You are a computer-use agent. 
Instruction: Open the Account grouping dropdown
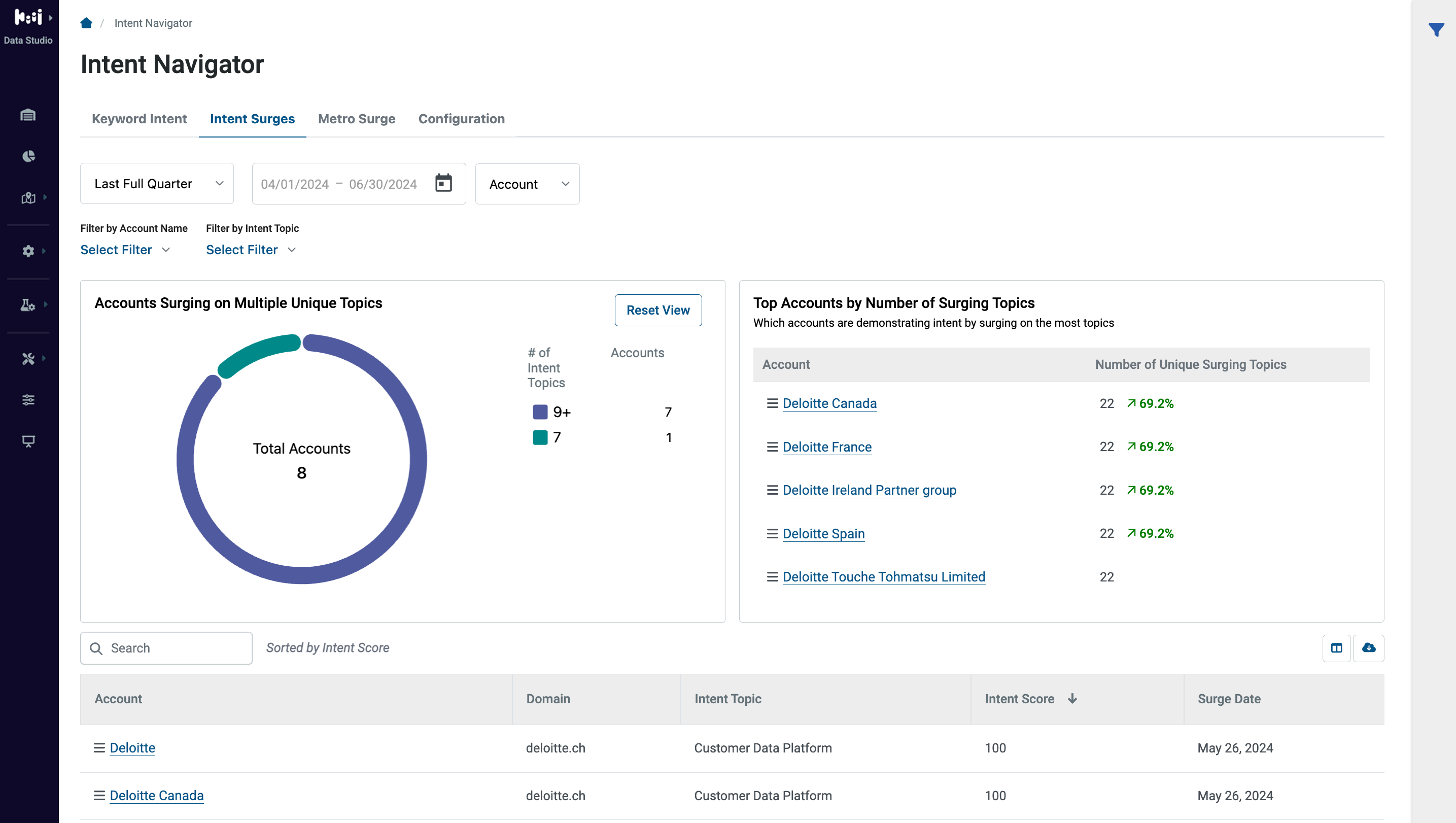527,184
